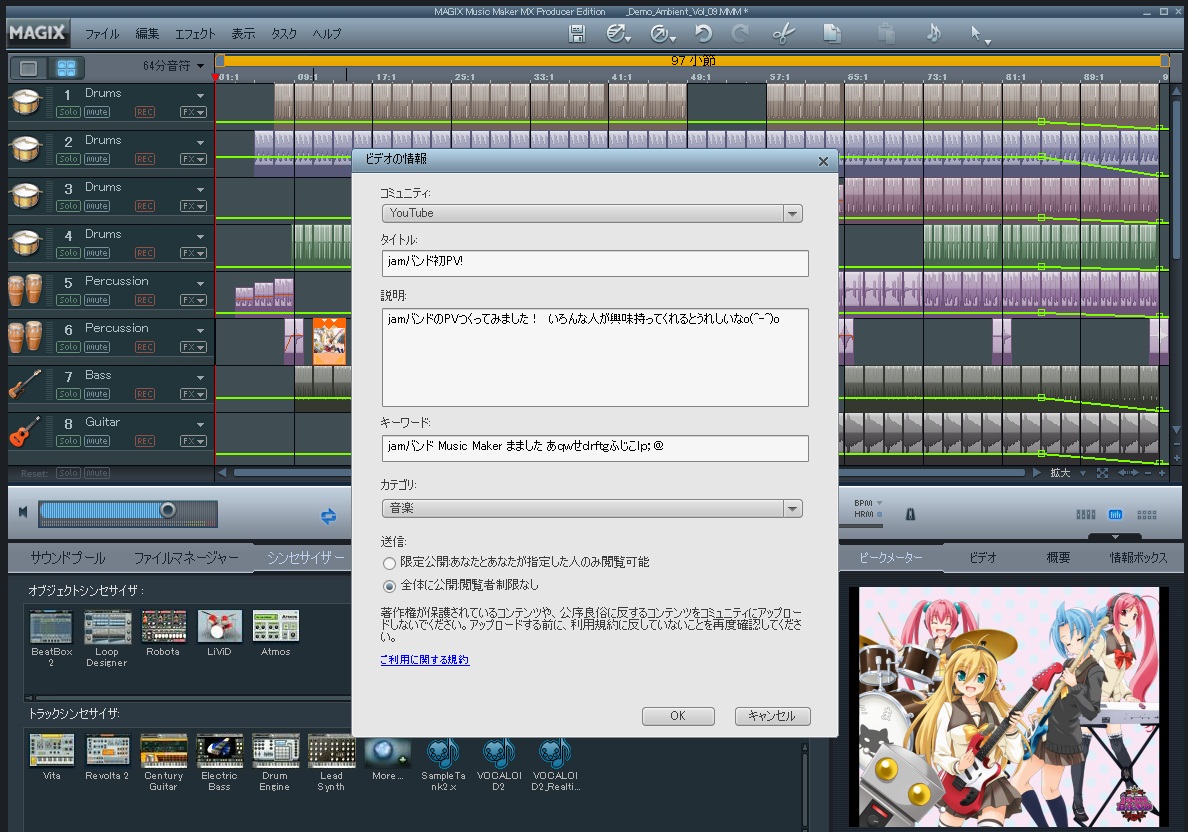
Task: Click the Copy pages icon
Action: (832, 34)
